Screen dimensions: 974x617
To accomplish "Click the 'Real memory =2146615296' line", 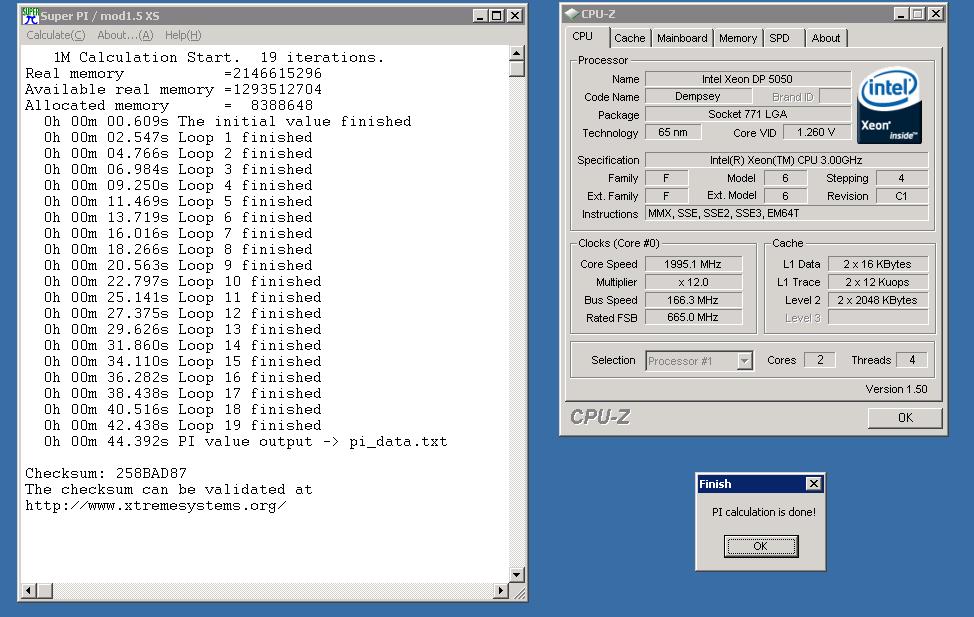I will pos(173,73).
